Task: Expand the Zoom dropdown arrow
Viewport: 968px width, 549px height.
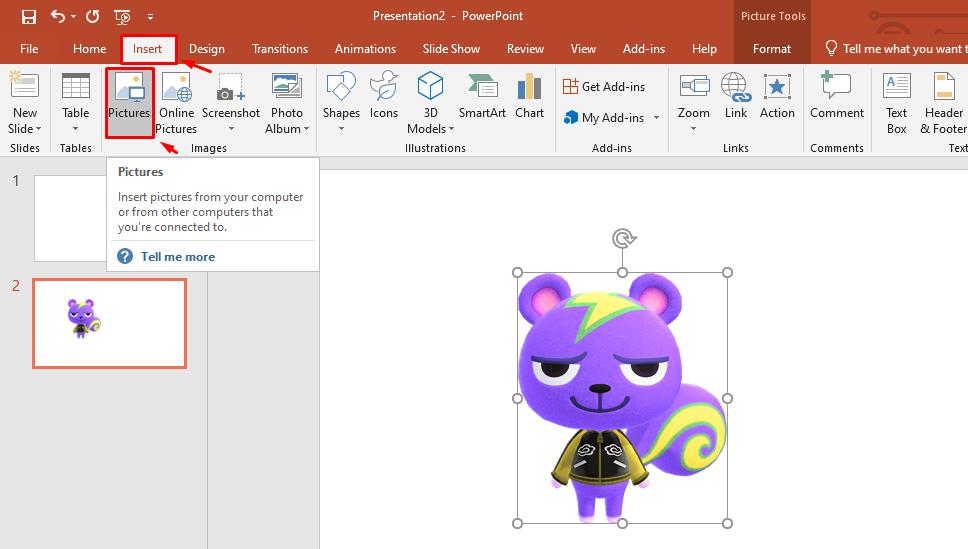Action: coord(693,129)
